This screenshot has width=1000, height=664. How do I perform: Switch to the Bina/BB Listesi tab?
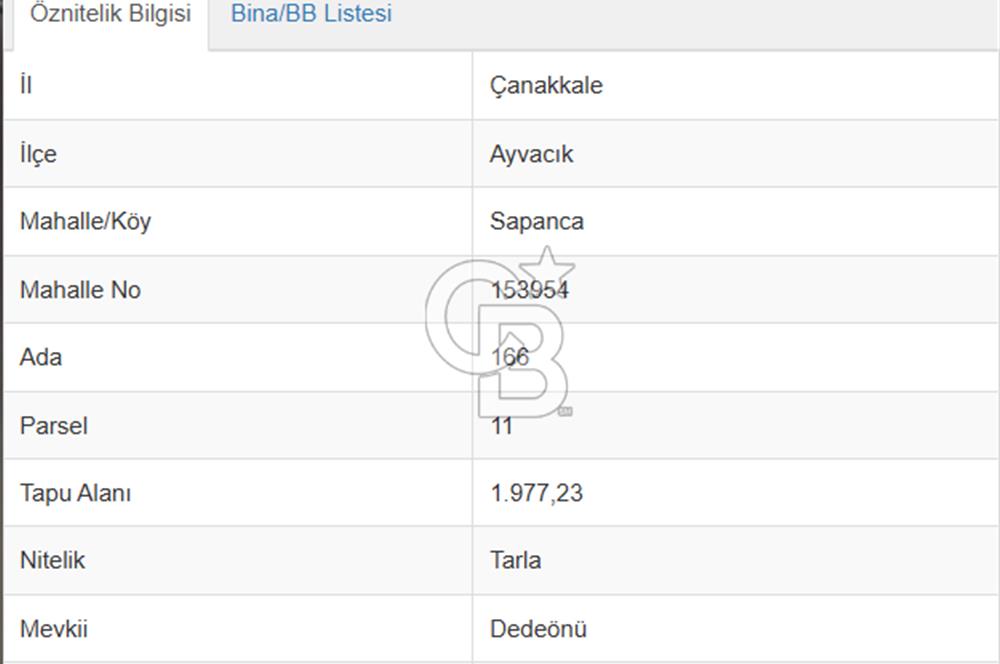311,13
